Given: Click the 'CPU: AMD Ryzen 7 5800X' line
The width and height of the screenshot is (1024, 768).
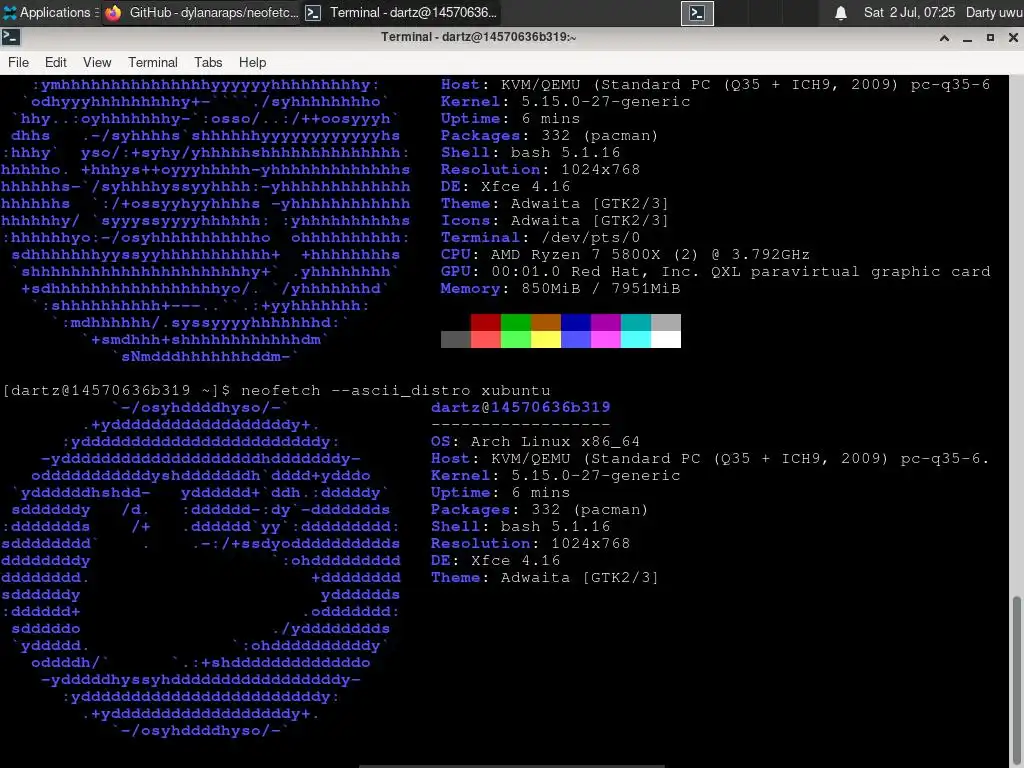Looking at the screenshot, I should (625, 255).
